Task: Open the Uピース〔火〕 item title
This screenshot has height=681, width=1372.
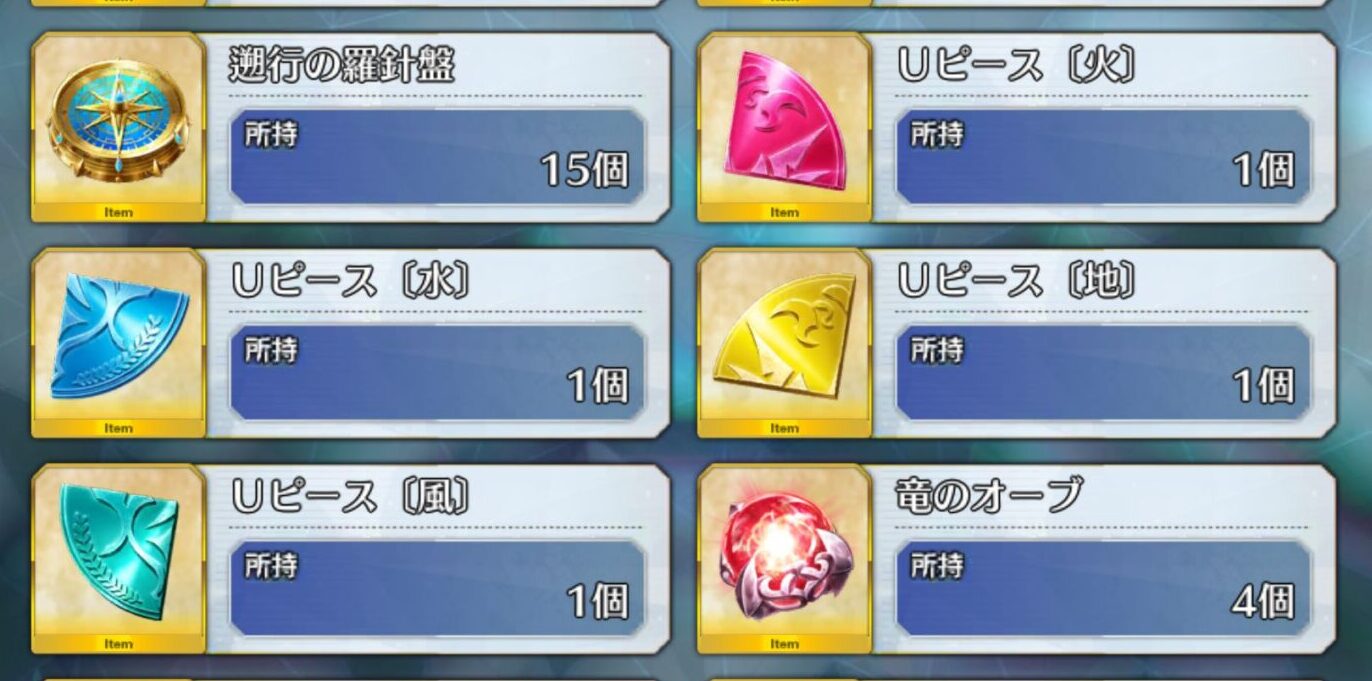Action: click(x=1017, y=66)
